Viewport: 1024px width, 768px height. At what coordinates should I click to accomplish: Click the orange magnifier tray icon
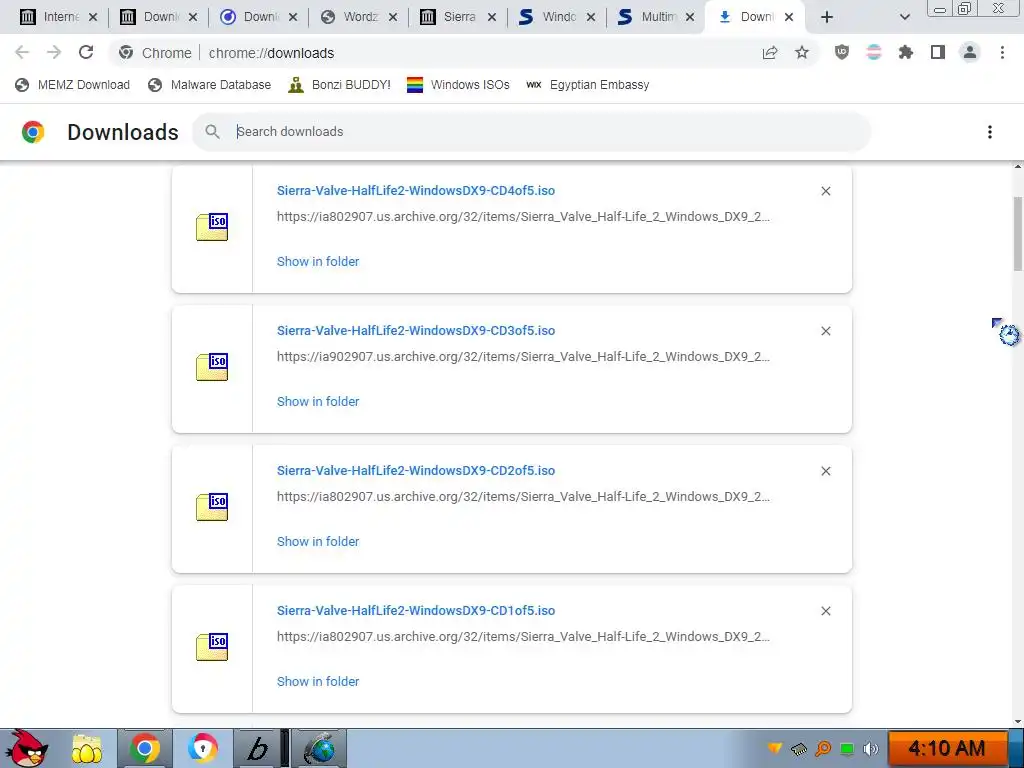(824, 748)
